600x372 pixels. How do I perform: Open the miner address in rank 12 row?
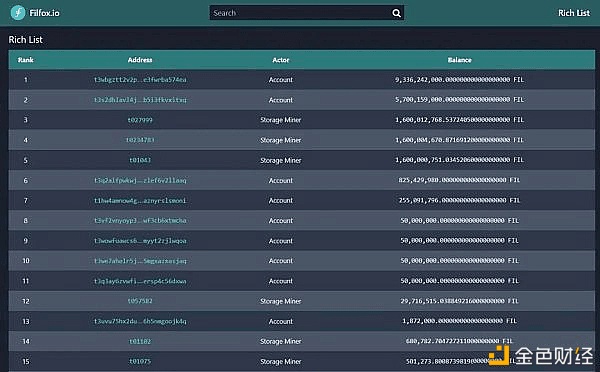coord(140,301)
